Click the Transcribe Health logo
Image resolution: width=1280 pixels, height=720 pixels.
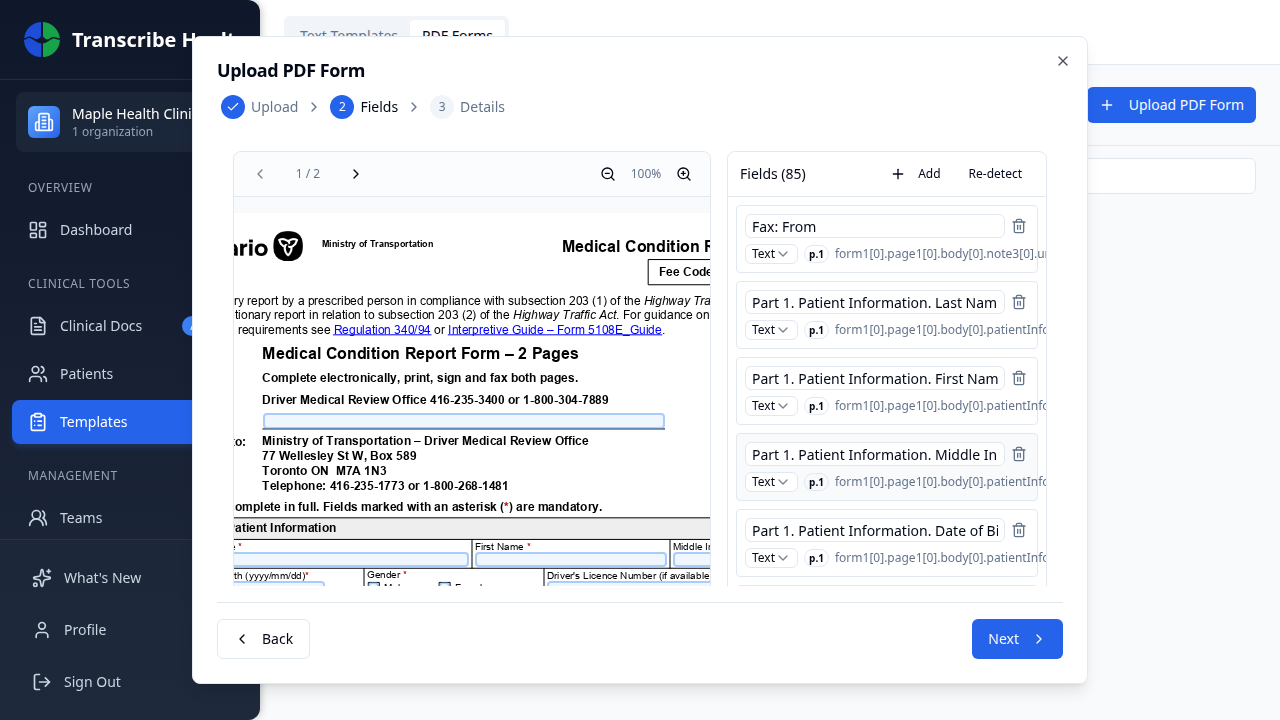pyautogui.click(x=41, y=39)
